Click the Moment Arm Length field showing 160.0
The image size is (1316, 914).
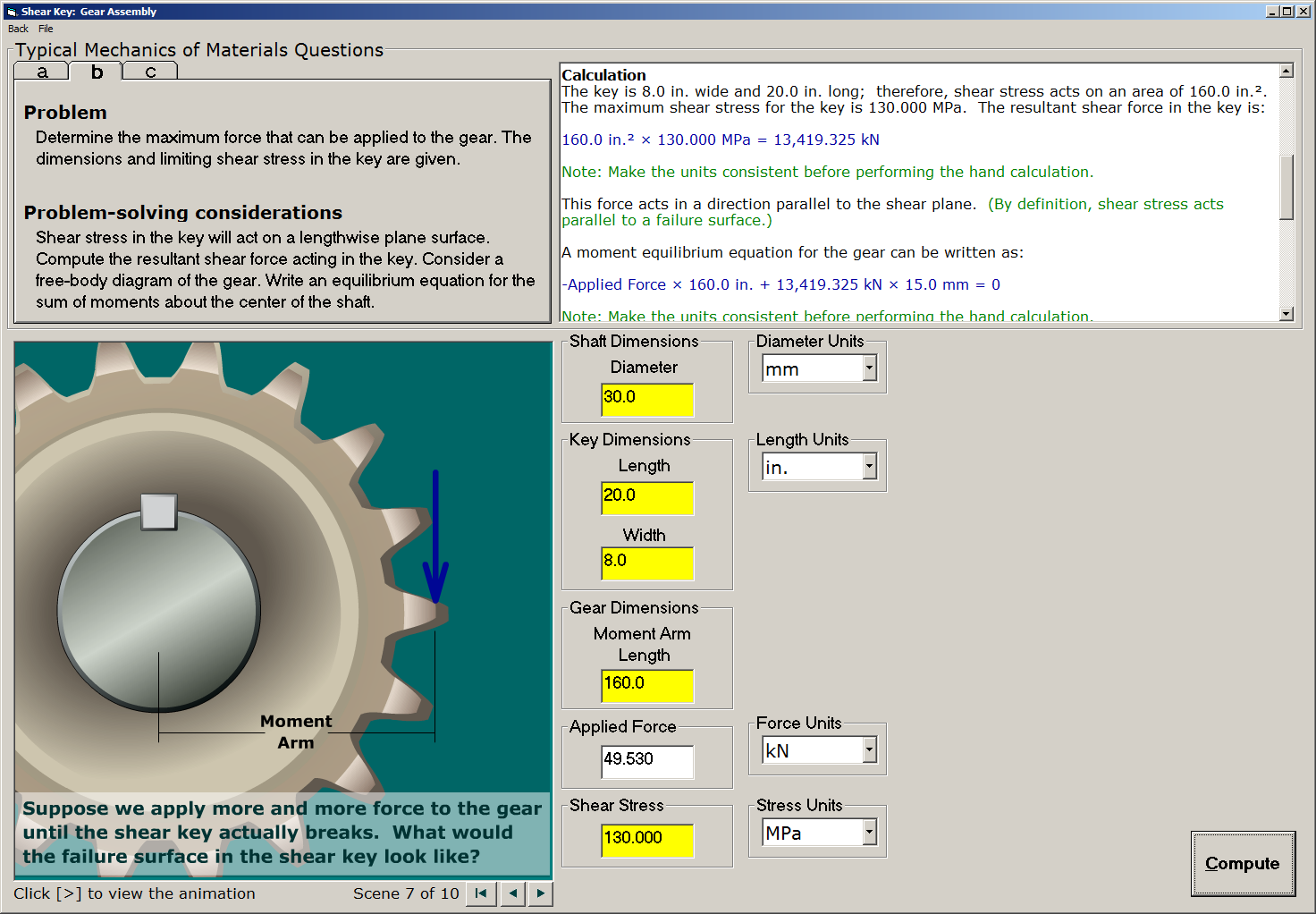(647, 686)
